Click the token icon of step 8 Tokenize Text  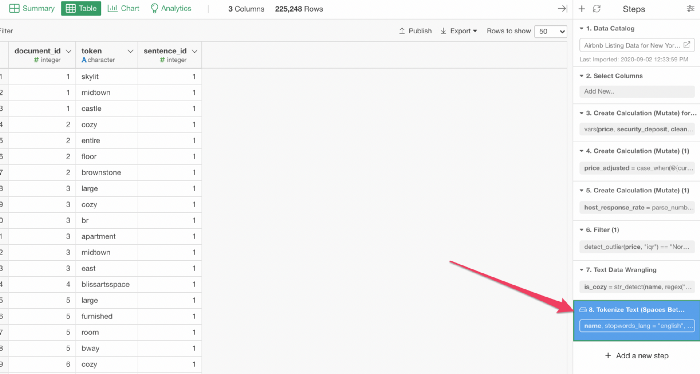tap(583, 309)
